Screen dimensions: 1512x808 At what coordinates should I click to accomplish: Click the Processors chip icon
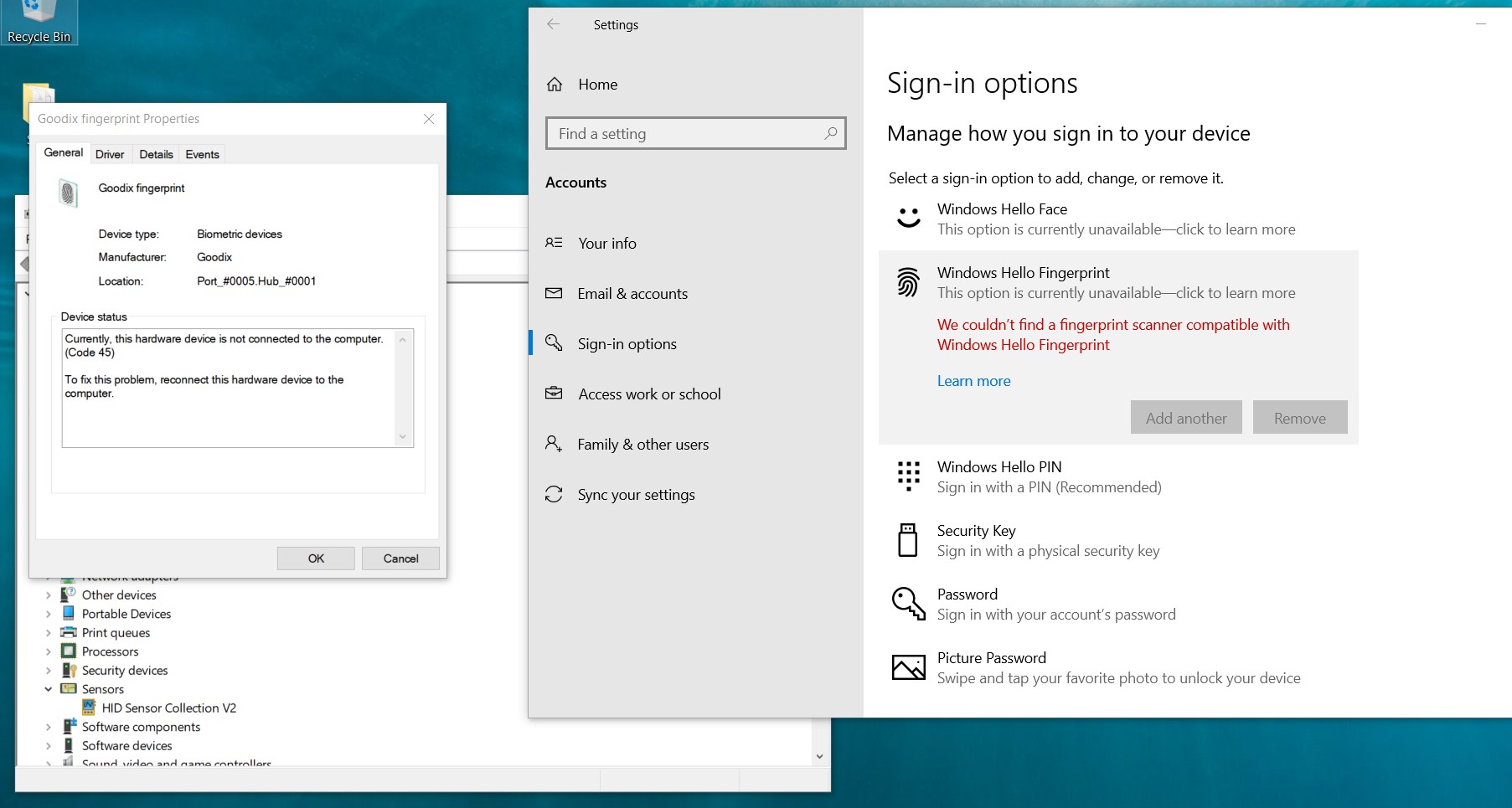coord(69,651)
